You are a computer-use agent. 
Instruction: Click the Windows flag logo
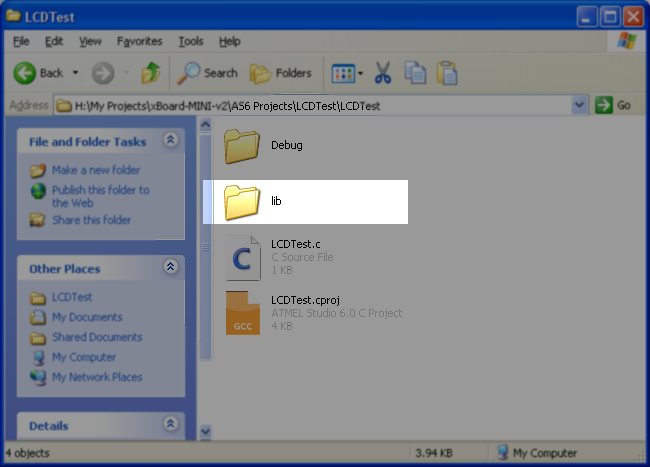627,41
